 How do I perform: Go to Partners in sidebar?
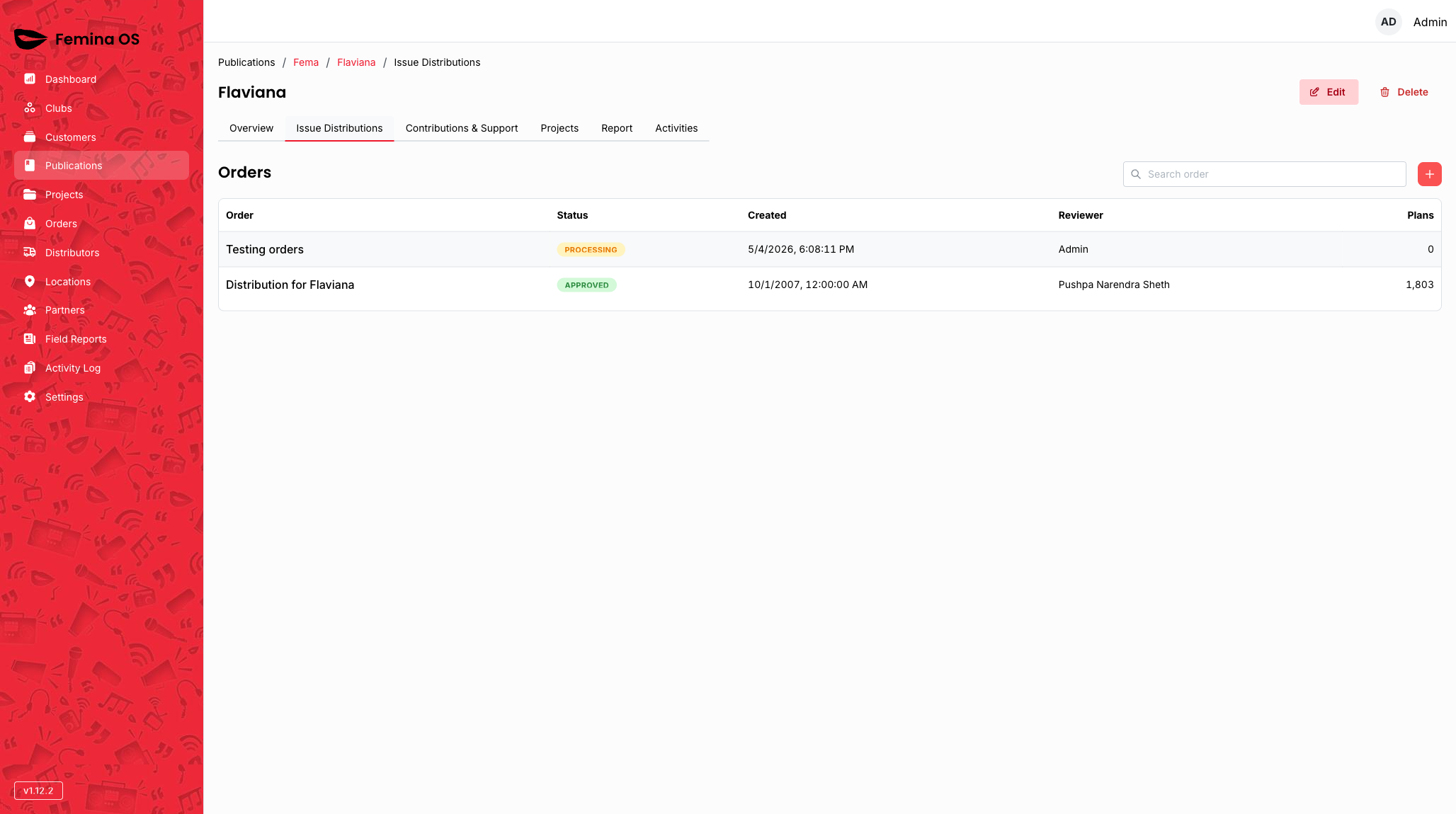coord(101,309)
